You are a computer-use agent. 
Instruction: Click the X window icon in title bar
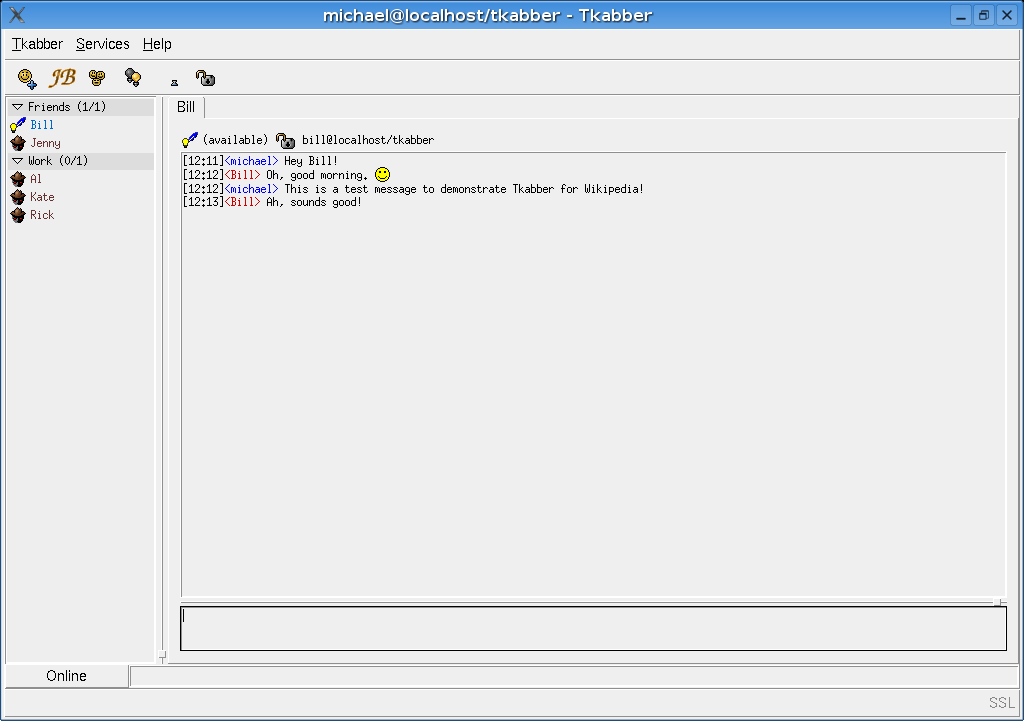[17, 14]
